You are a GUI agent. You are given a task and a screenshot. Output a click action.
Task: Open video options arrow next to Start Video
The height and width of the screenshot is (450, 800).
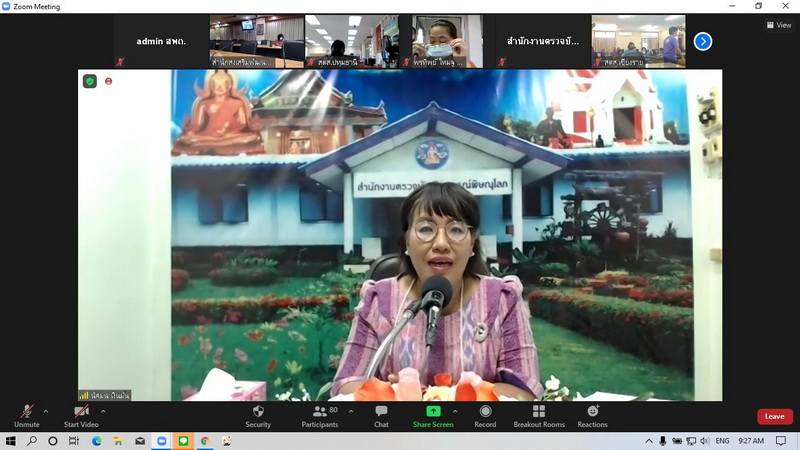103,411
